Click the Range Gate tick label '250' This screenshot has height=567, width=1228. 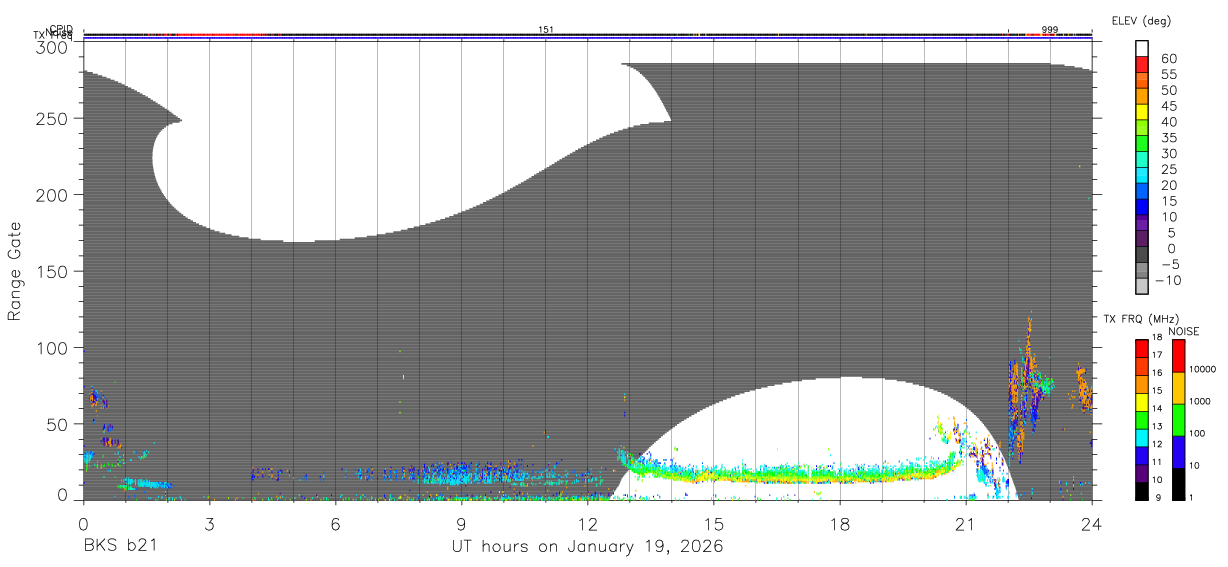tap(52, 118)
